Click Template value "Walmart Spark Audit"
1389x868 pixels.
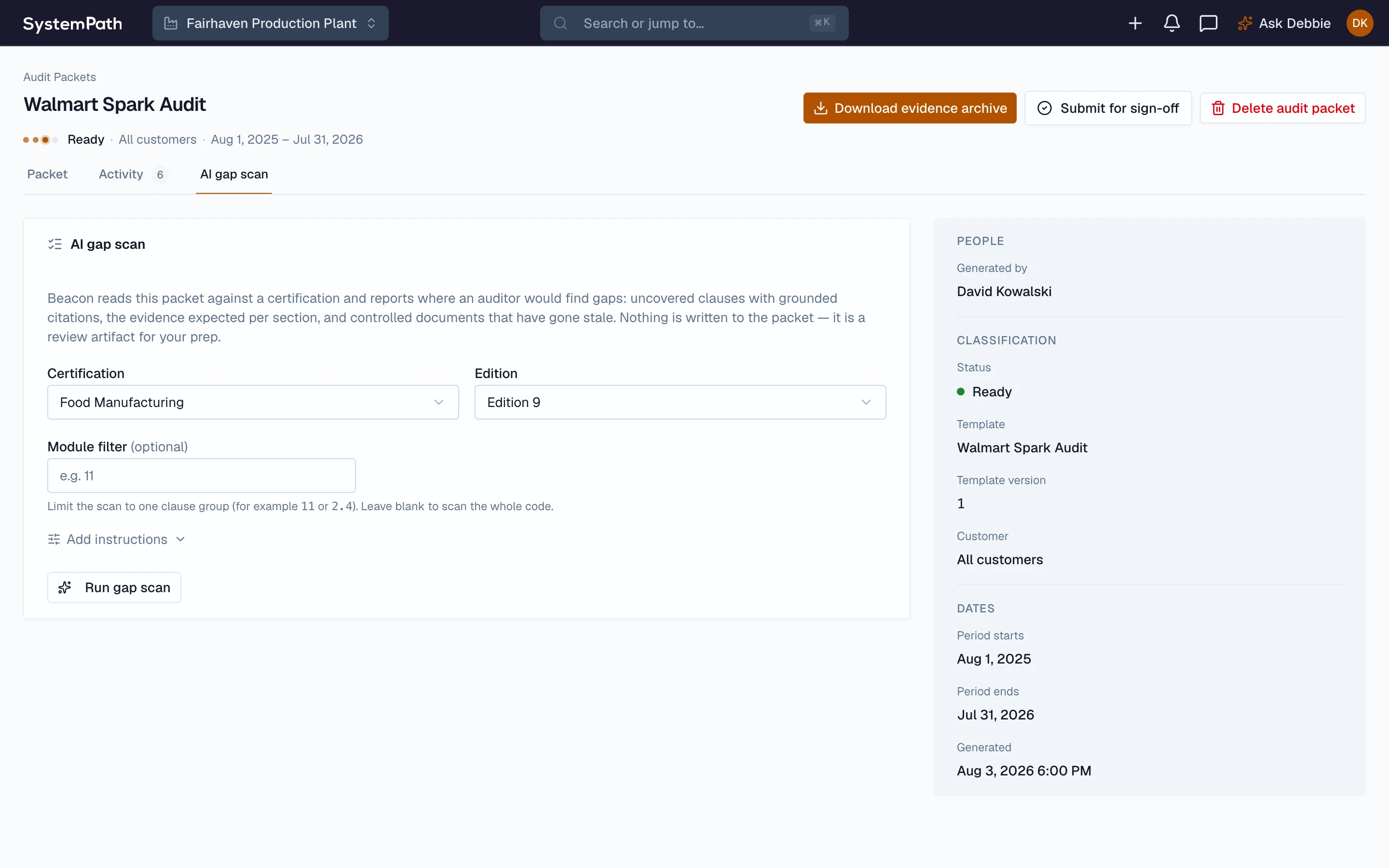[x=1021, y=448]
